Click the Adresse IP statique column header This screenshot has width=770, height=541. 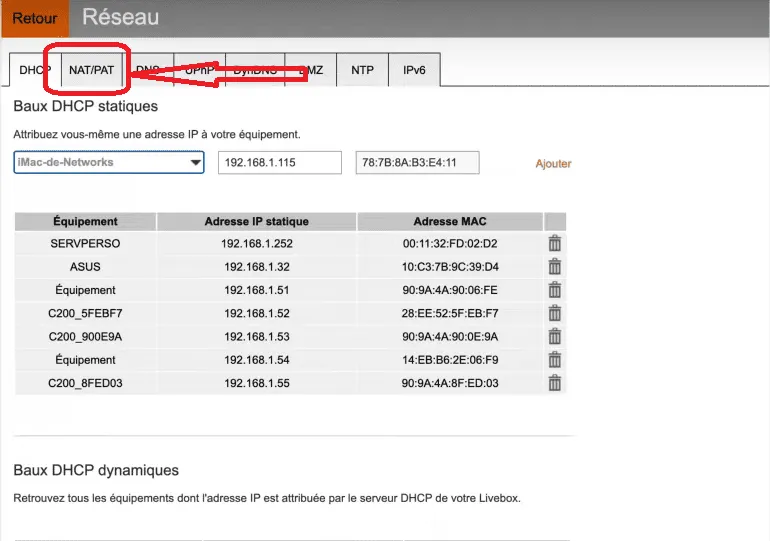click(x=257, y=221)
